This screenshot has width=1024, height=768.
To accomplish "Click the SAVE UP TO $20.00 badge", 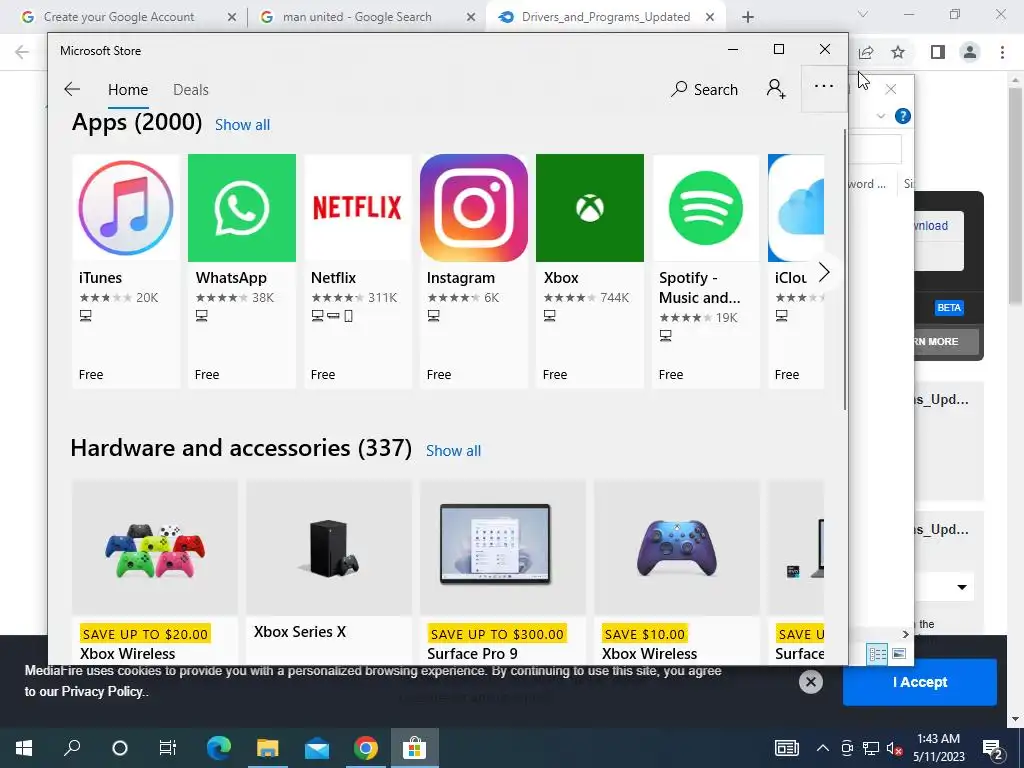I will point(145,634).
